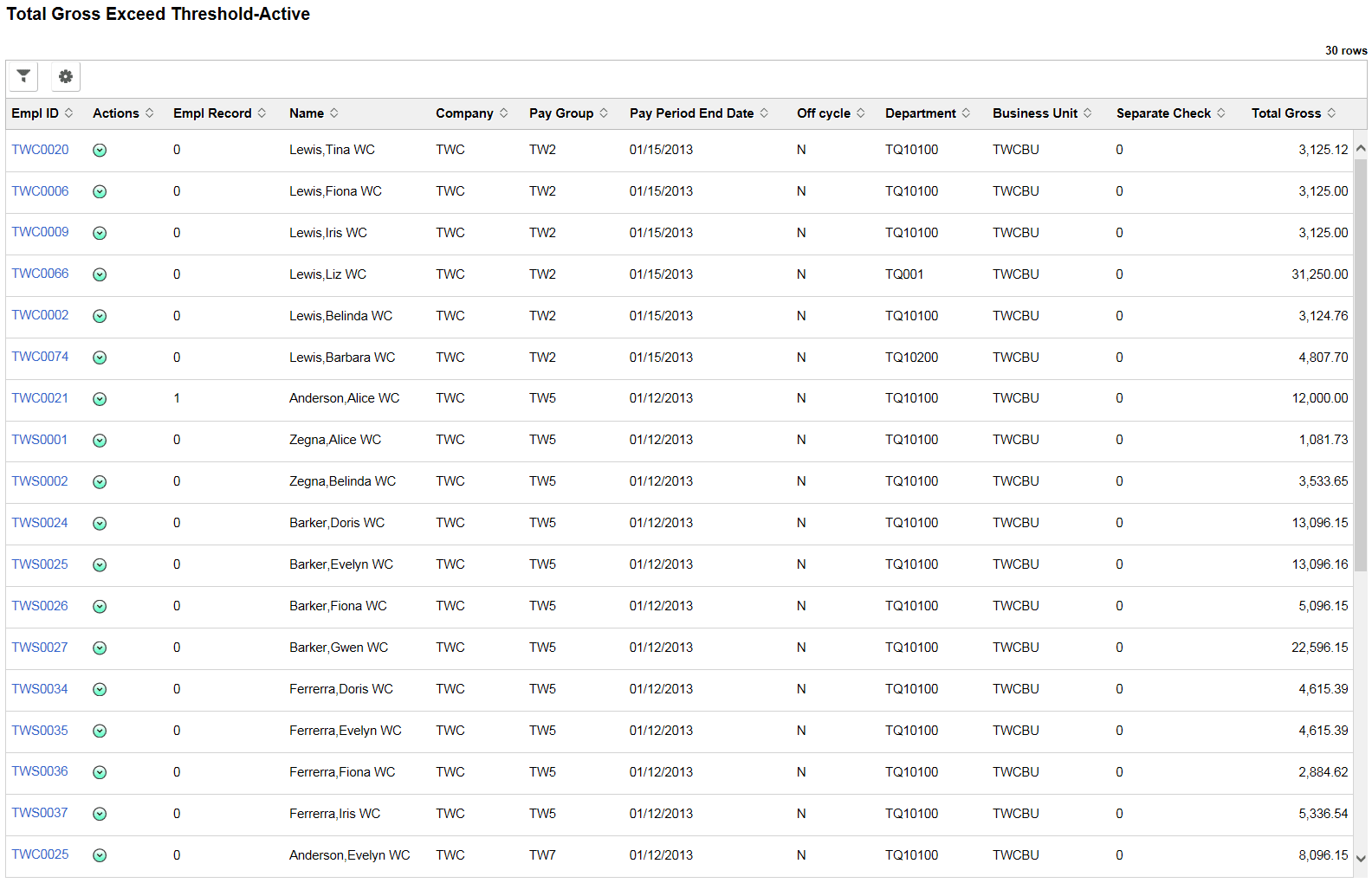Viewport: 1372px width, 883px height.
Task: Open Actions menu for Ferrerra,Doris WC
Action: click(x=100, y=690)
